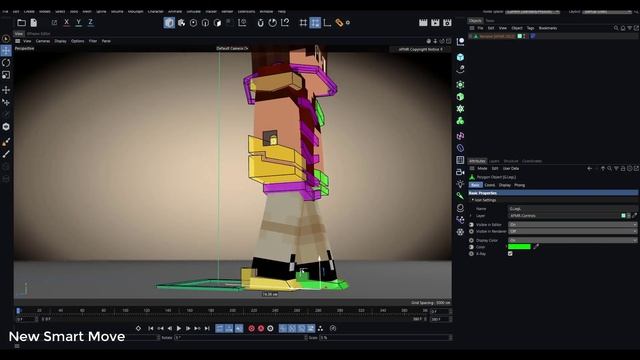Select the Points mode circle icon

coord(193,23)
